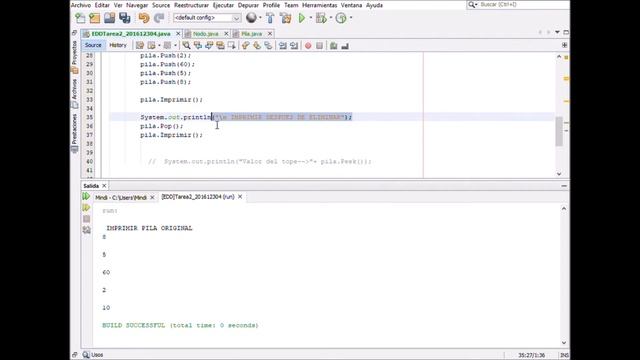The width and height of the screenshot is (640, 360).
Task: Click the Stop square icon in the output panel
Action: tap(87, 219)
